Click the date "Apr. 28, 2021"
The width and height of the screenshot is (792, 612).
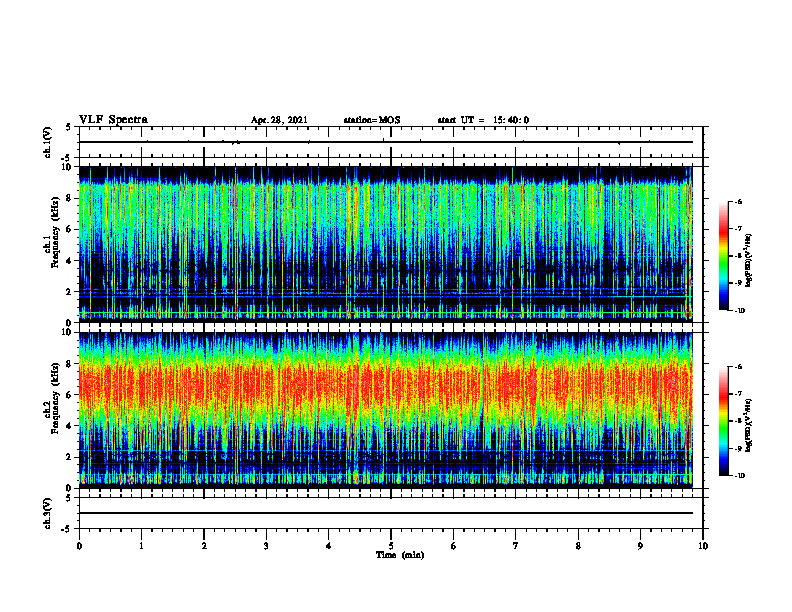click(x=279, y=120)
